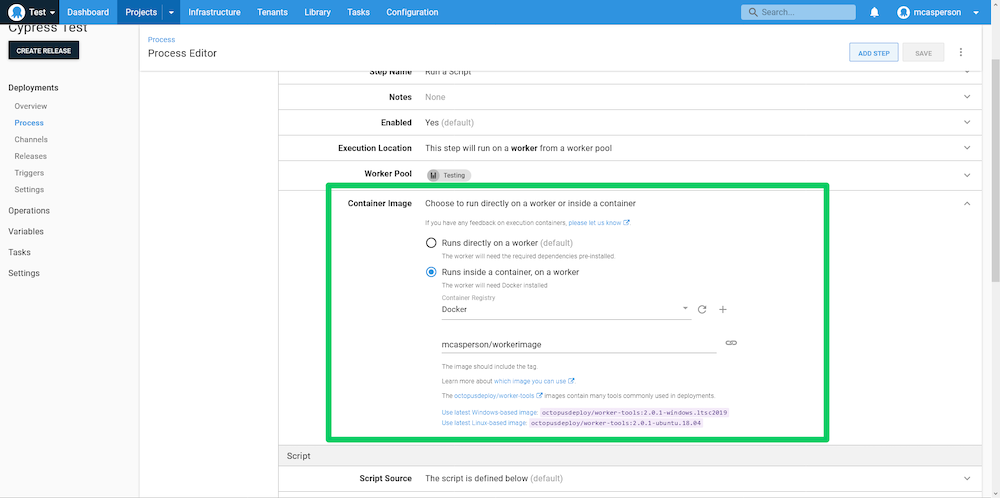Go to Variables in the sidebar

click(x=26, y=231)
